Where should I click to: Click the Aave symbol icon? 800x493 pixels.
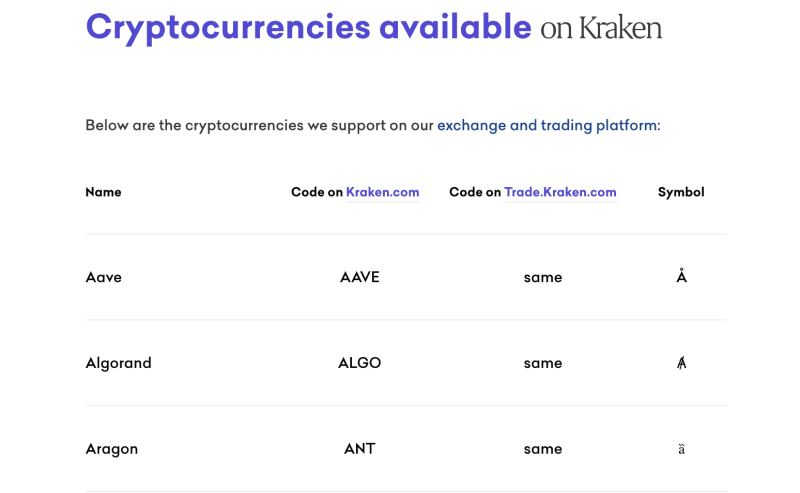pyautogui.click(x=681, y=276)
